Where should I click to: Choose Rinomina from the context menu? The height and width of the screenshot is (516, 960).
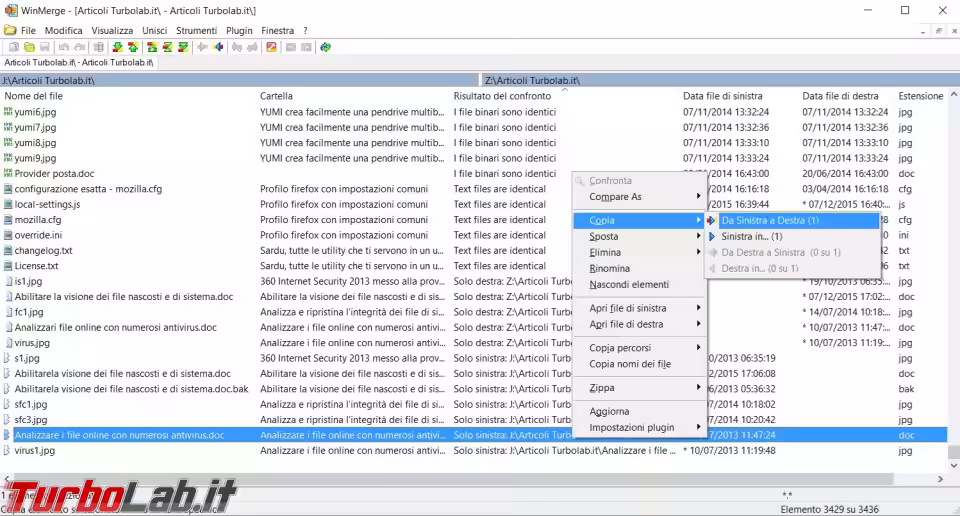609,268
